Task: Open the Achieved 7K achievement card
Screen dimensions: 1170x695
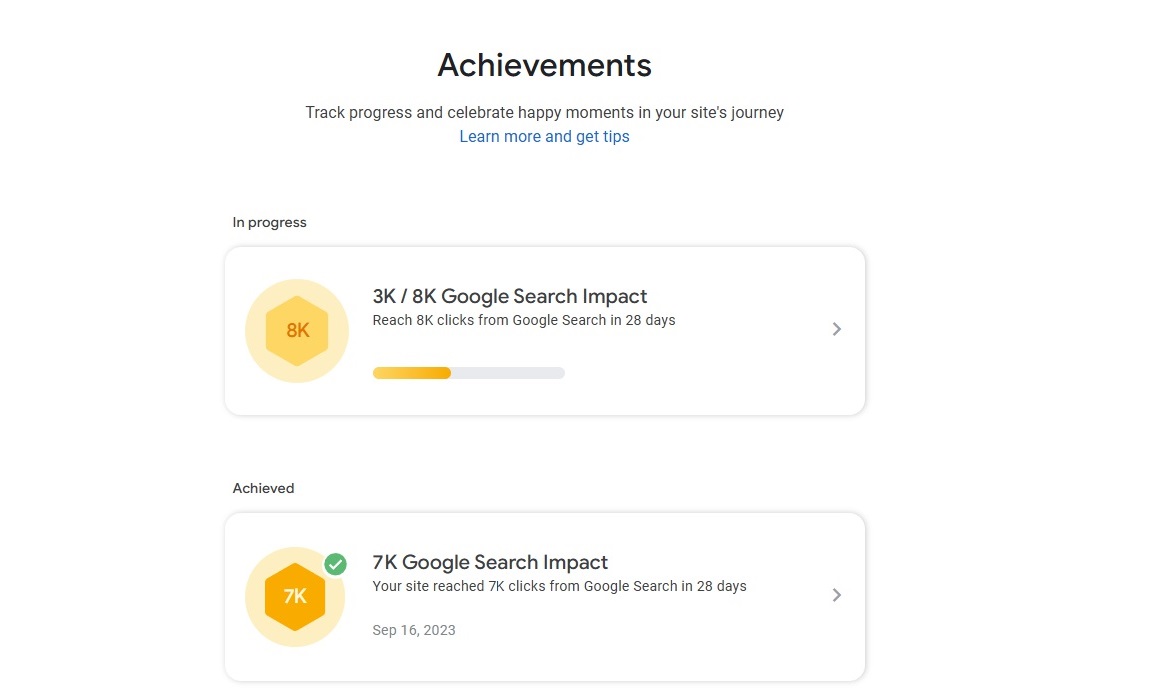Action: point(545,596)
